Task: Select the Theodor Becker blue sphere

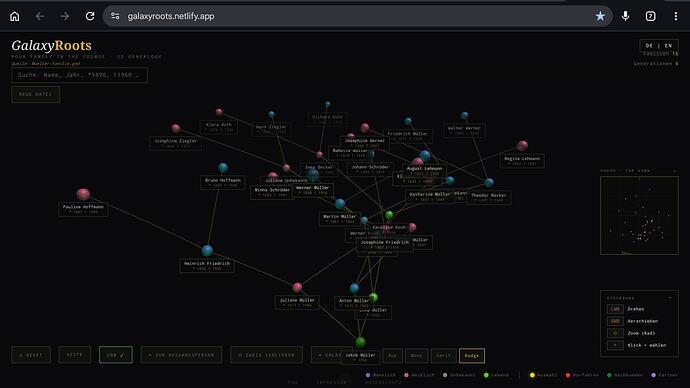Action: pyautogui.click(x=489, y=182)
